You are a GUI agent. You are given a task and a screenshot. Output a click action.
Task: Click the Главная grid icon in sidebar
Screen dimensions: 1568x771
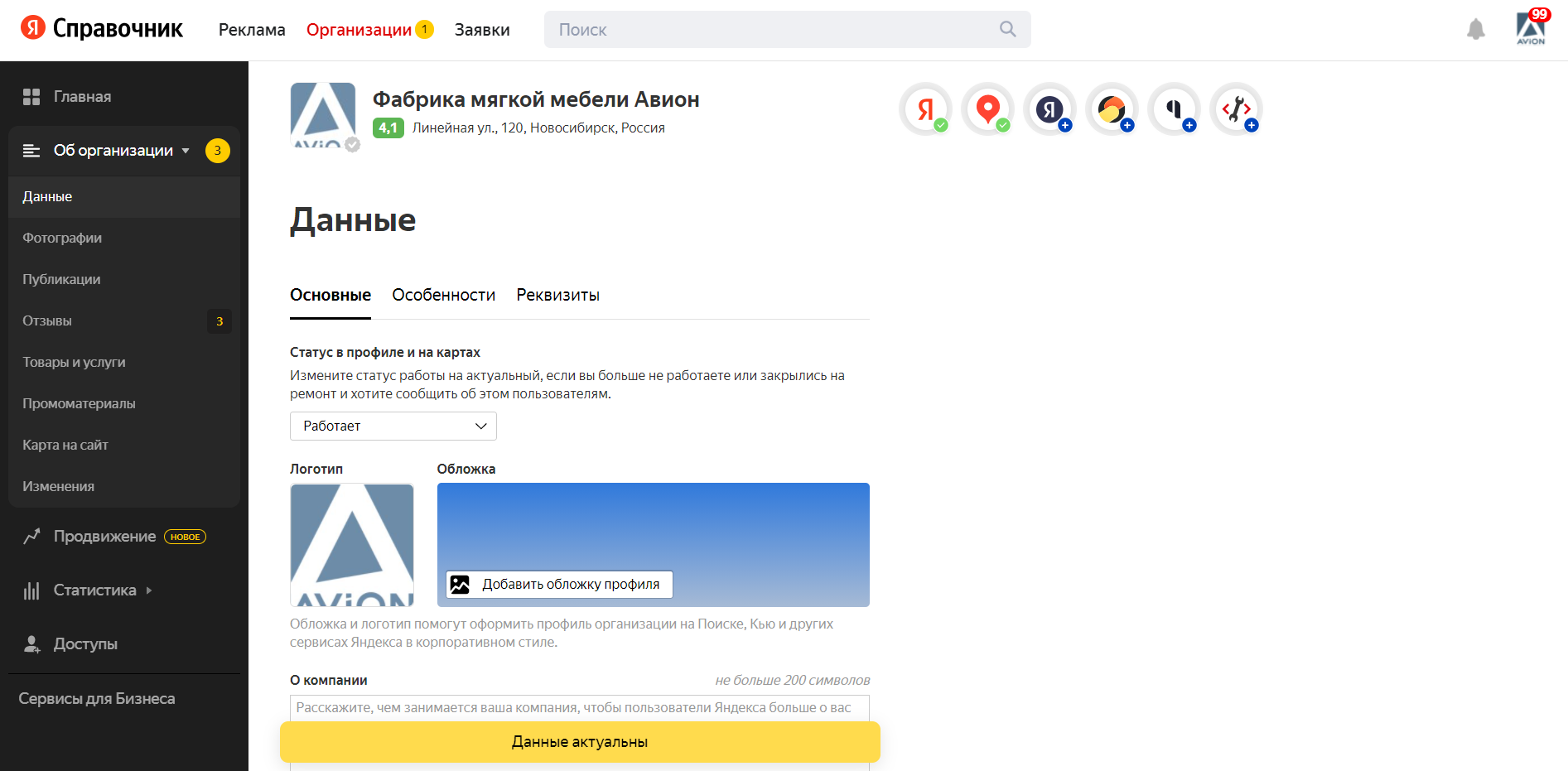[x=31, y=97]
